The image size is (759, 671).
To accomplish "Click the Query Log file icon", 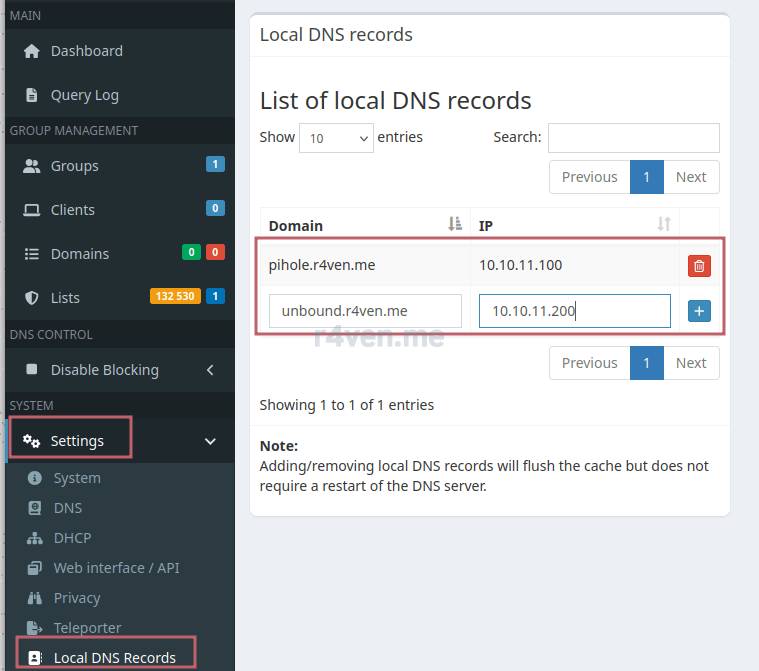I will (32, 95).
